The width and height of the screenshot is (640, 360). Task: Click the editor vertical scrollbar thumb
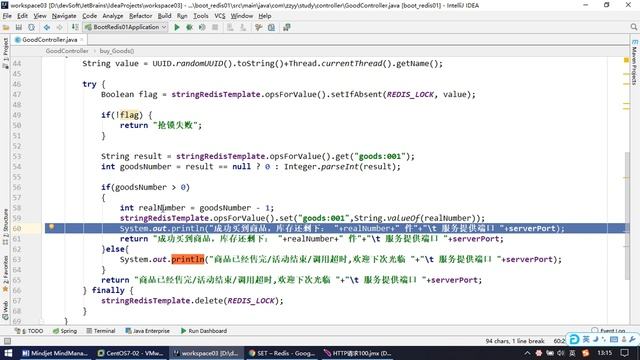coord(627,216)
